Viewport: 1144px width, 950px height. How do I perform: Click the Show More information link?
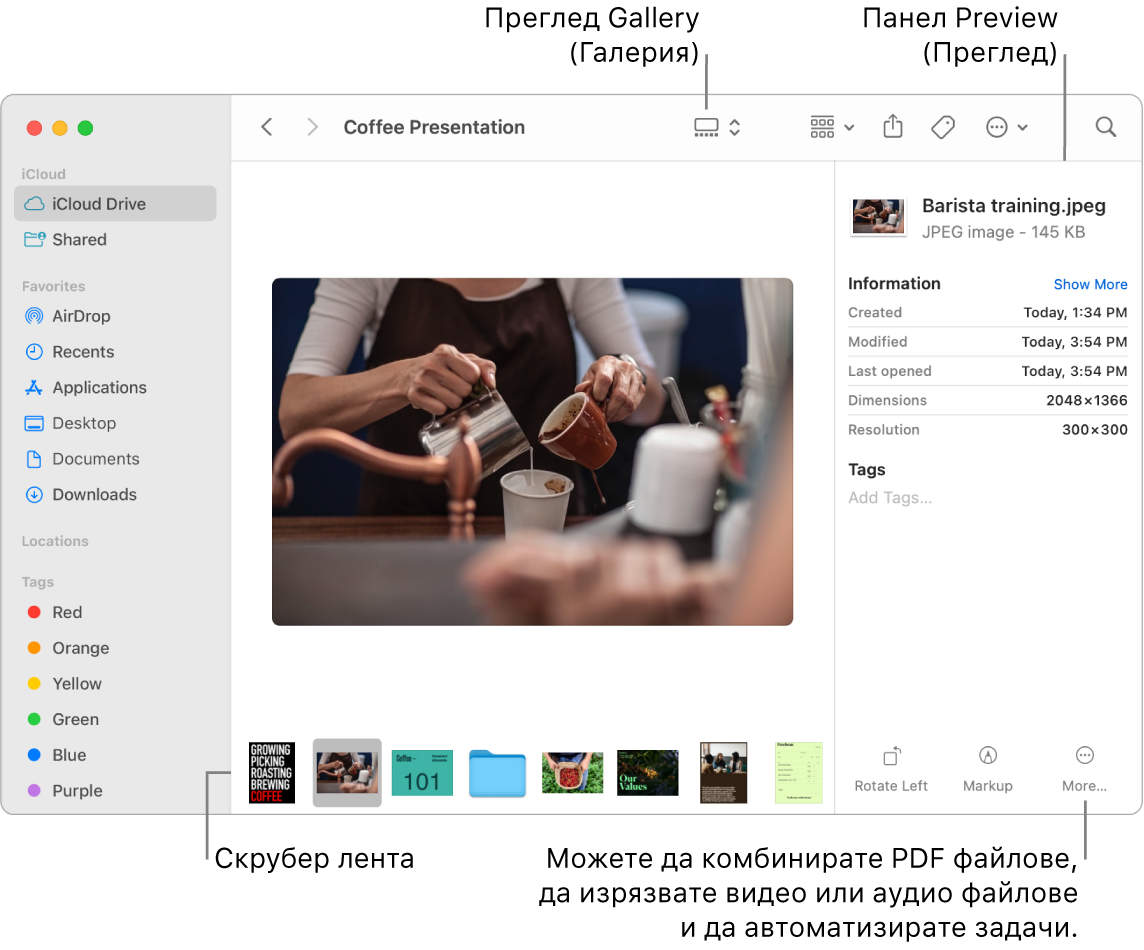point(1090,284)
